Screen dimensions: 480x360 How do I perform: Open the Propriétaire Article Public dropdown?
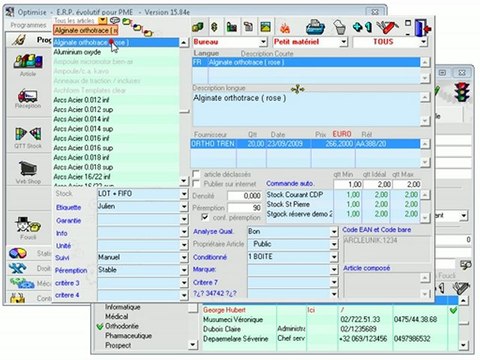tap(334, 244)
